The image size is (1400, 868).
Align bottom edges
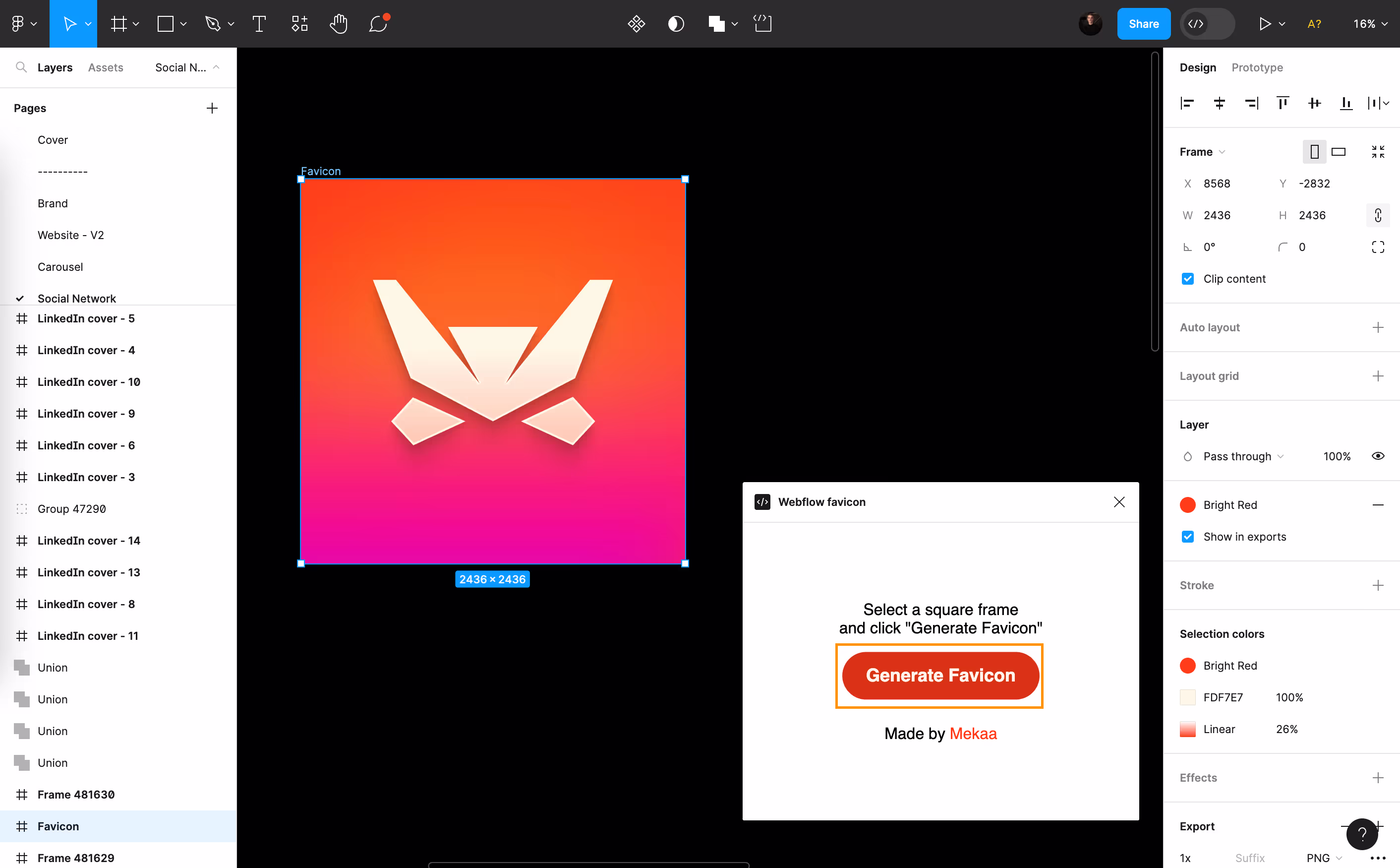click(1346, 103)
